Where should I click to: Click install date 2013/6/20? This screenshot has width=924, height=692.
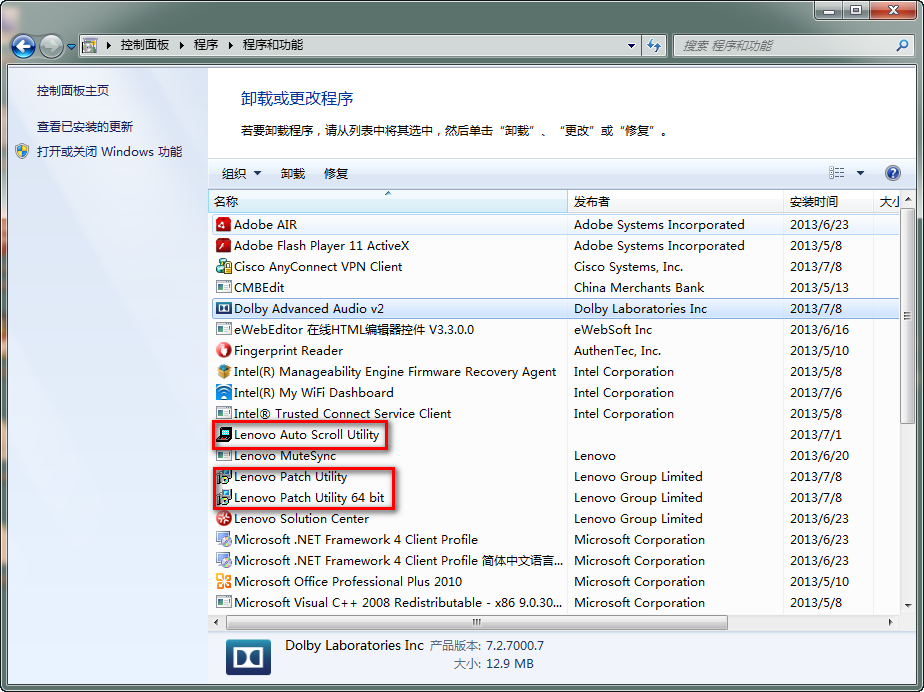tap(819, 456)
